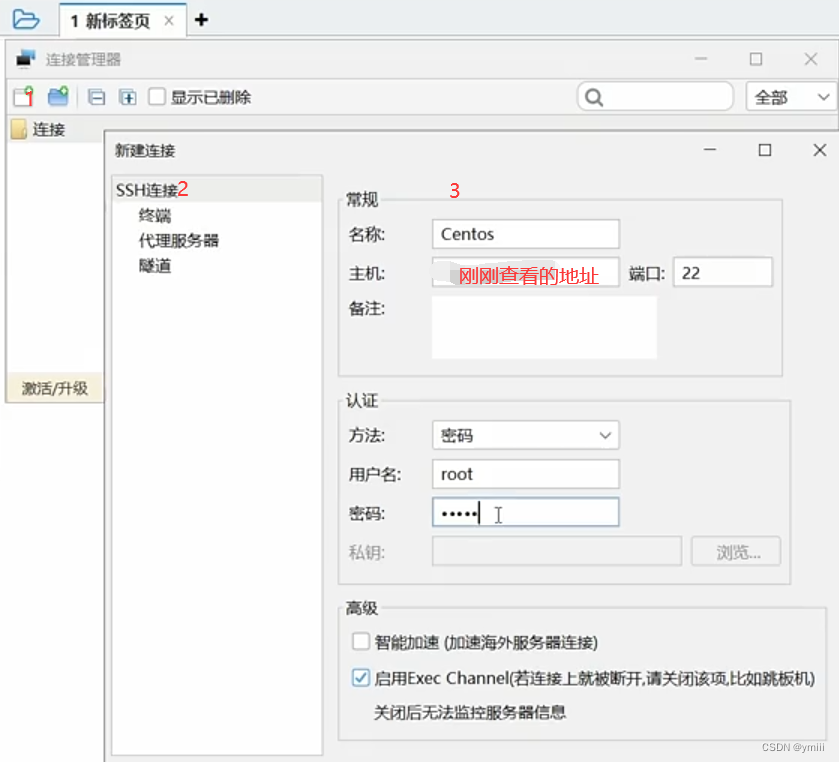Screen dimensions: 839x762
Task: Click the open folder icon at top-left
Action: tap(26, 19)
